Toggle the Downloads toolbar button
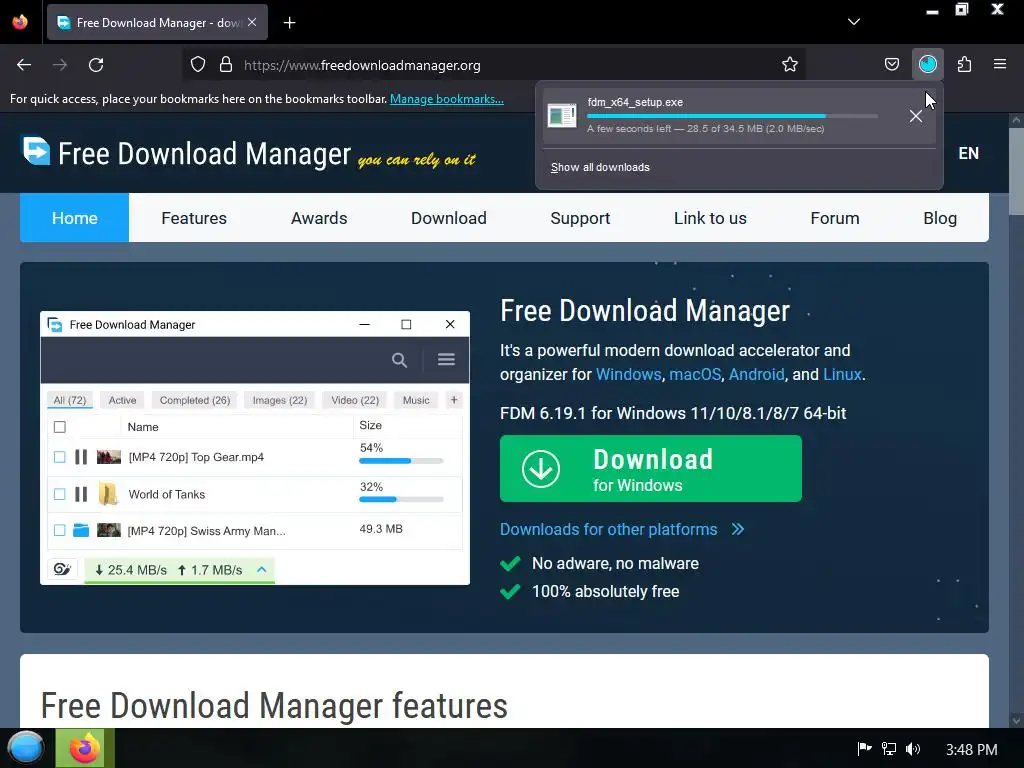 click(x=927, y=65)
